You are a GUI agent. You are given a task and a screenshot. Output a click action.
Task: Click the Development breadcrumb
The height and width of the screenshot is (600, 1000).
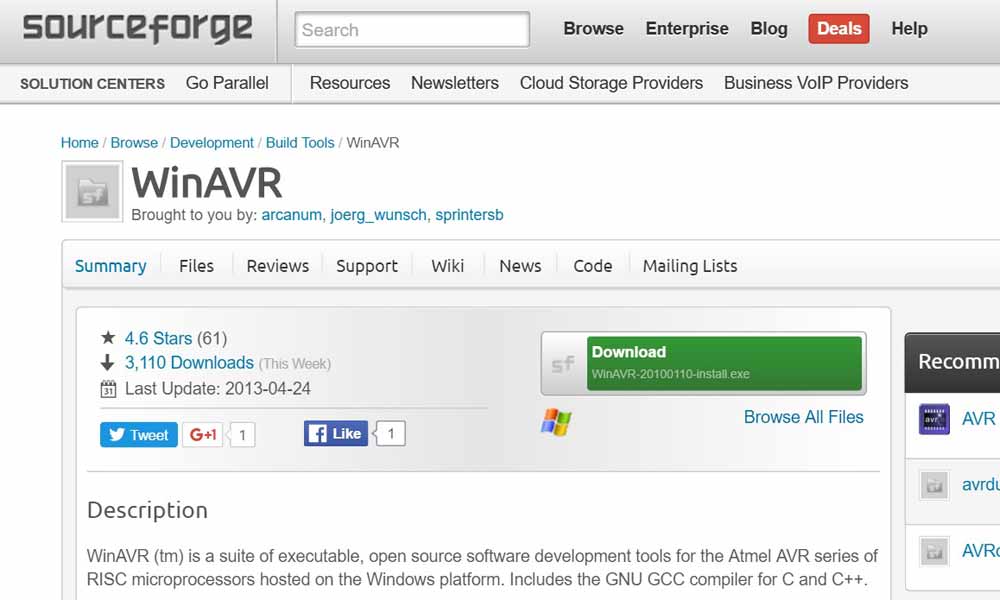212,143
